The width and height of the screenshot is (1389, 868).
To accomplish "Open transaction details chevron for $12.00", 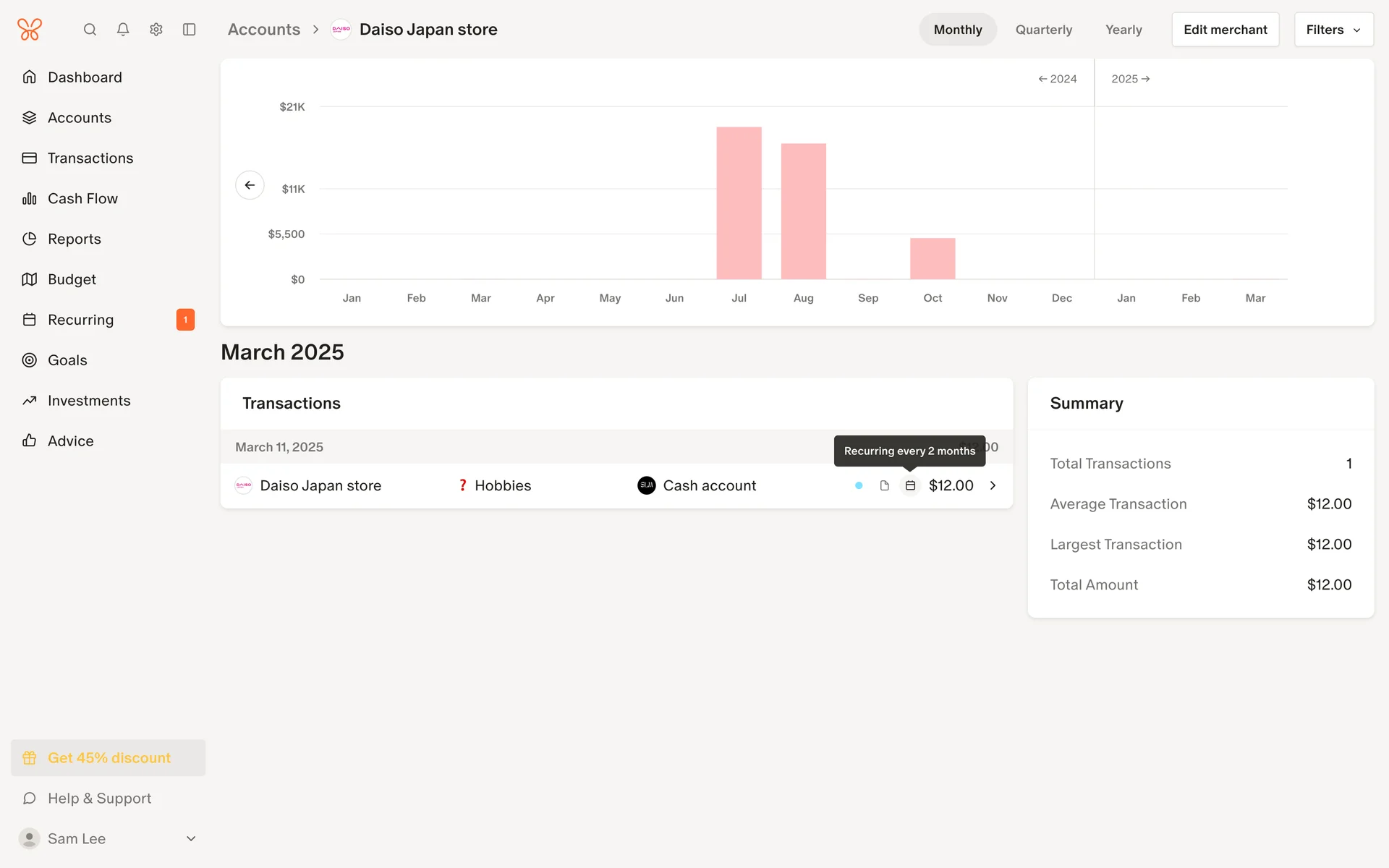I will coord(993,485).
